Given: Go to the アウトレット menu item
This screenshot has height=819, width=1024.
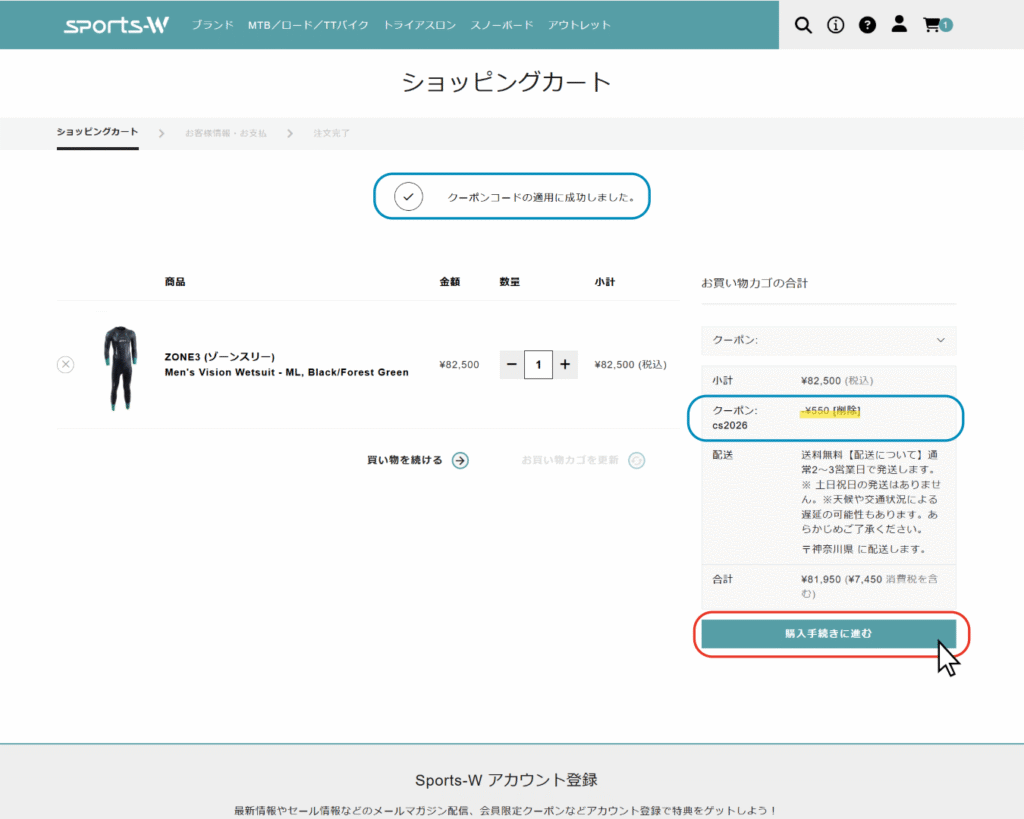Looking at the screenshot, I should (579, 25).
